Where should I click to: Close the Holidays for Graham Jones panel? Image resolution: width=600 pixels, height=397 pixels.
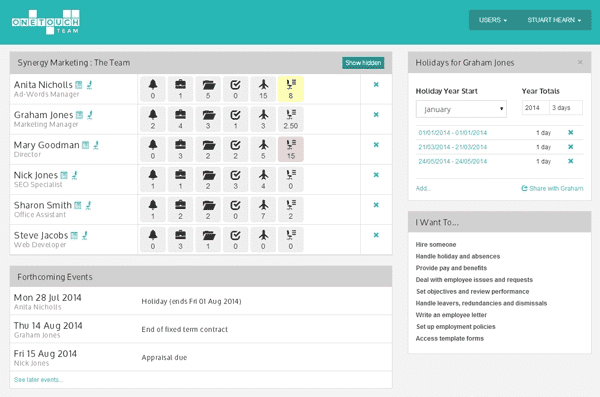[x=580, y=62]
